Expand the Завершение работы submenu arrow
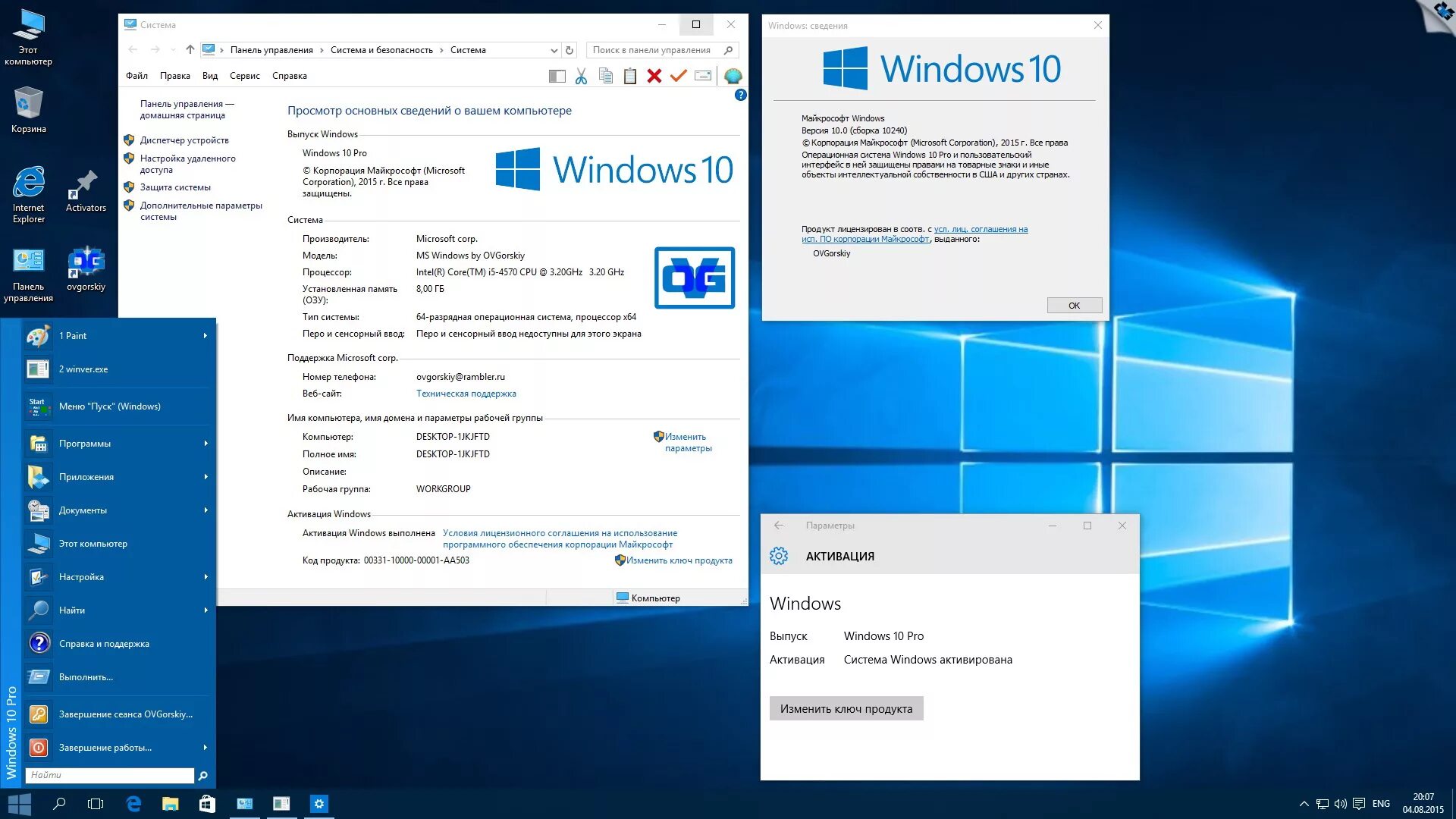Screen dimensions: 1456x819 pos(206,748)
